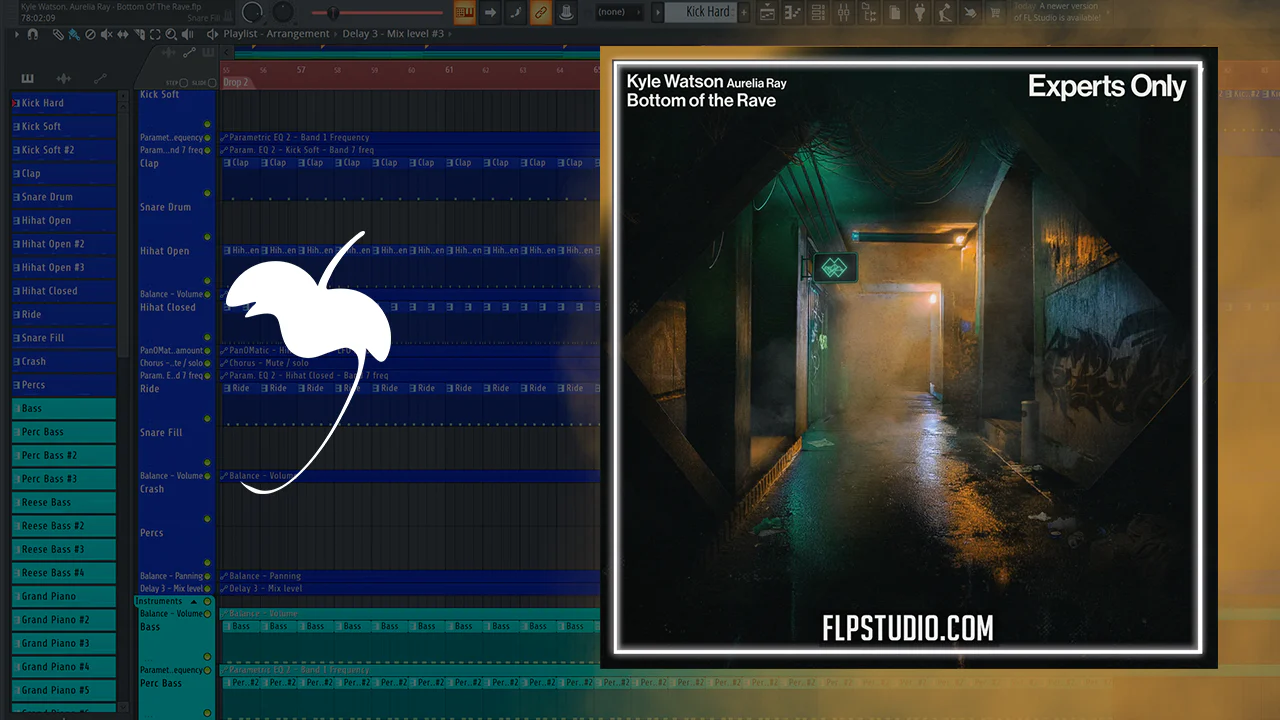This screenshot has width=1280, height=720.
Task: Toggle the STEP checkbox
Action: [183, 83]
